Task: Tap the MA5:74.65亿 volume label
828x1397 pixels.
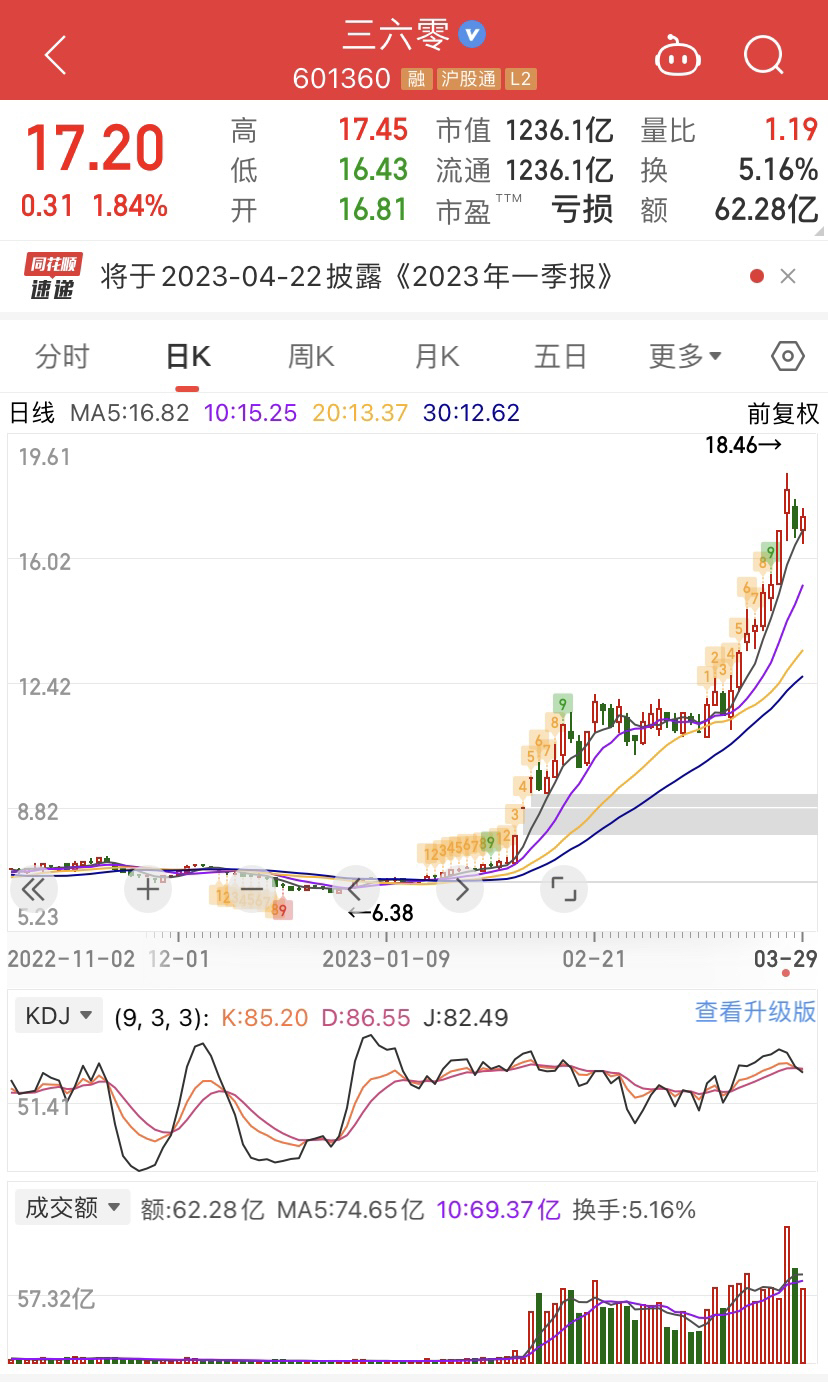Action: point(350,1209)
